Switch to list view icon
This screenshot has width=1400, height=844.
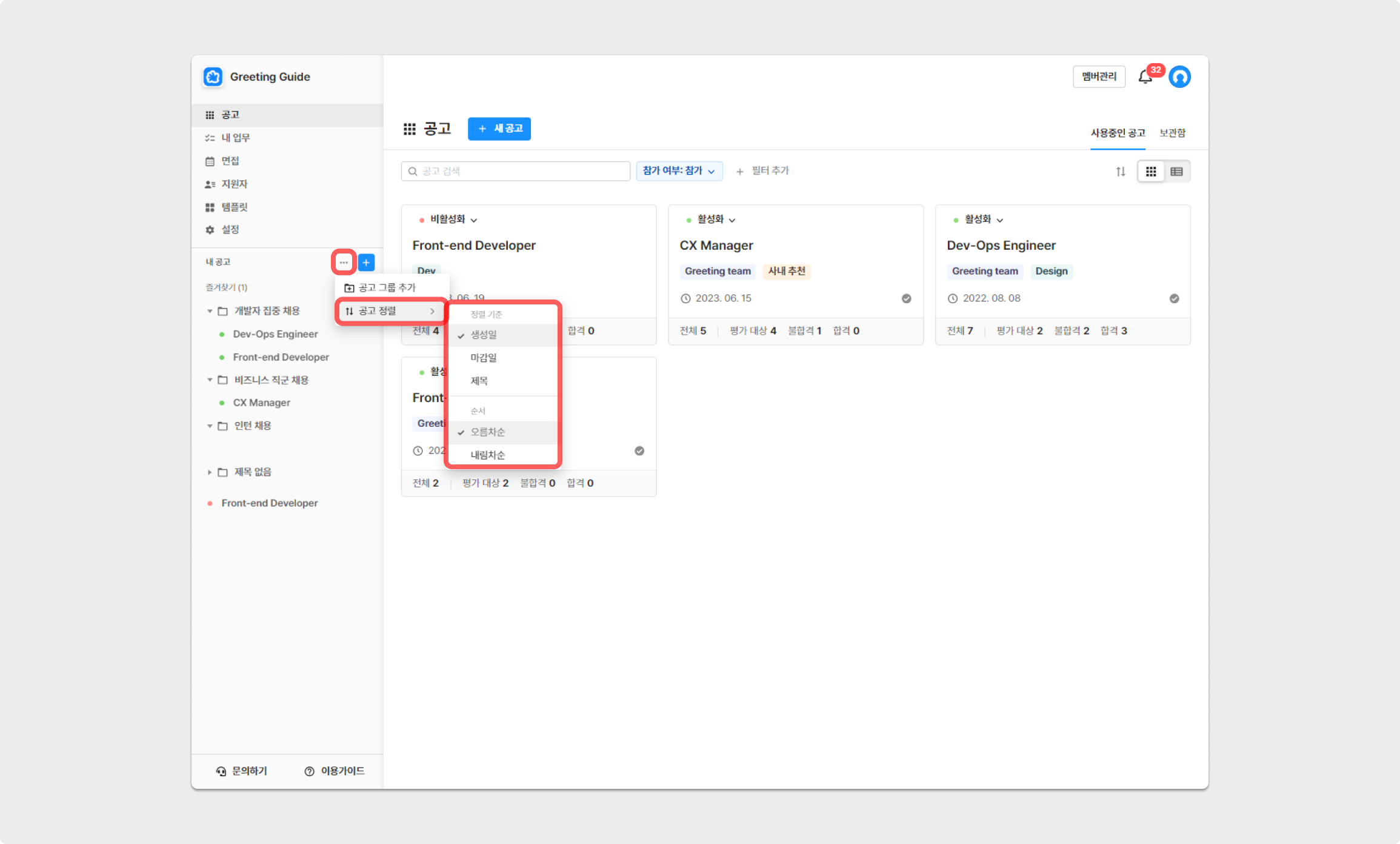click(1176, 172)
